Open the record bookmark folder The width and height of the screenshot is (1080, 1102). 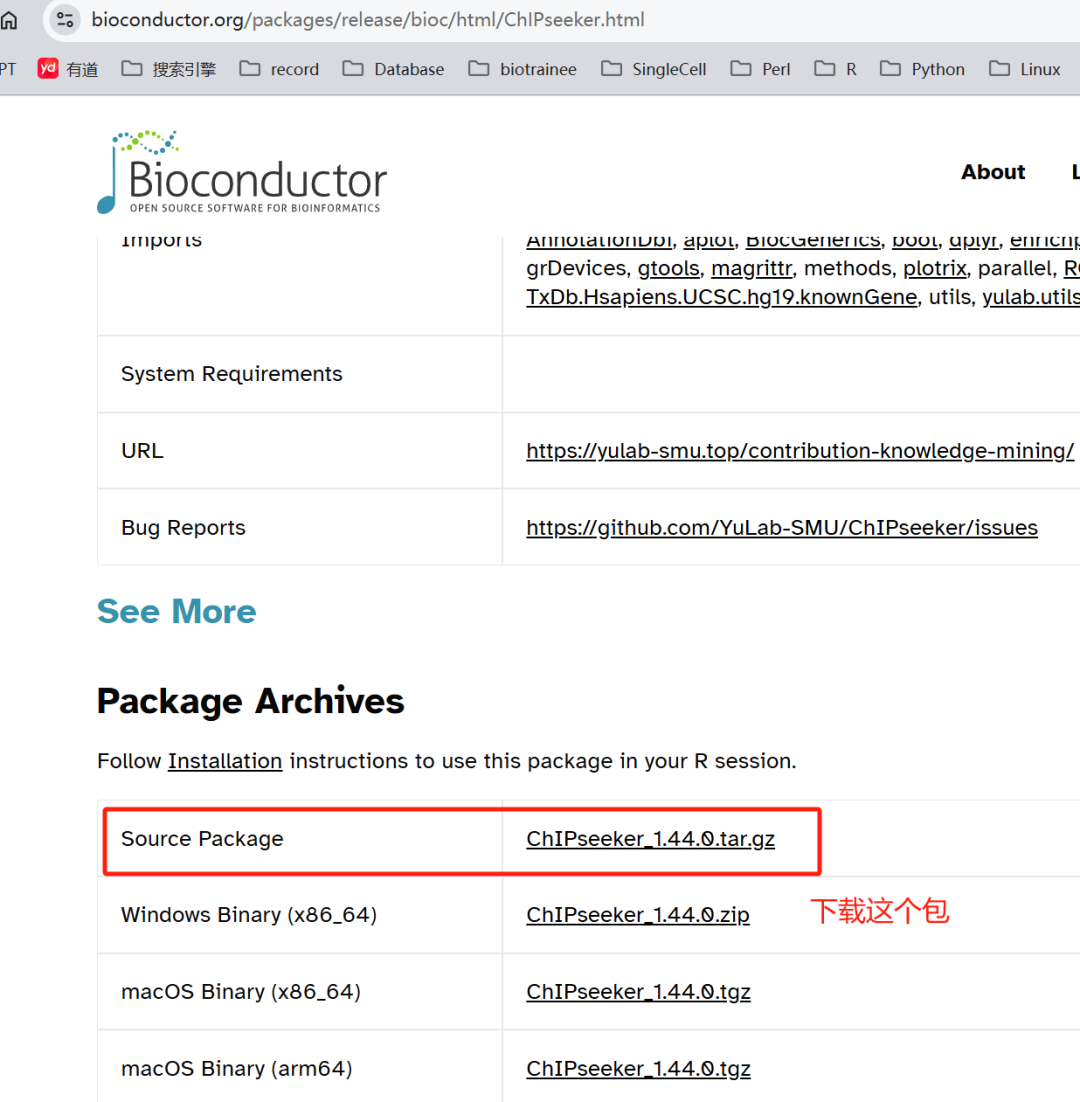pos(279,69)
